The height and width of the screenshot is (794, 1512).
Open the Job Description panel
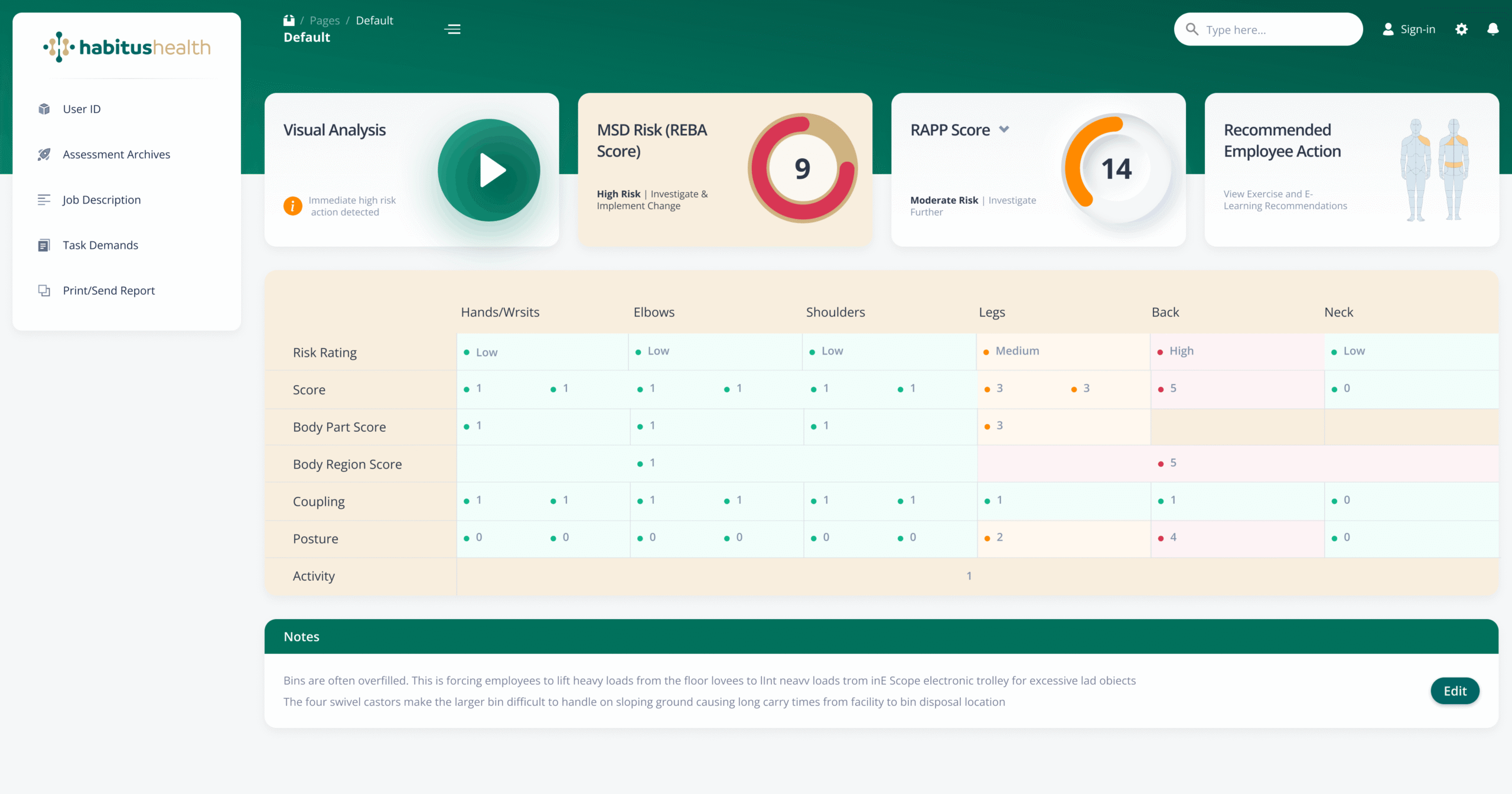click(x=101, y=200)
